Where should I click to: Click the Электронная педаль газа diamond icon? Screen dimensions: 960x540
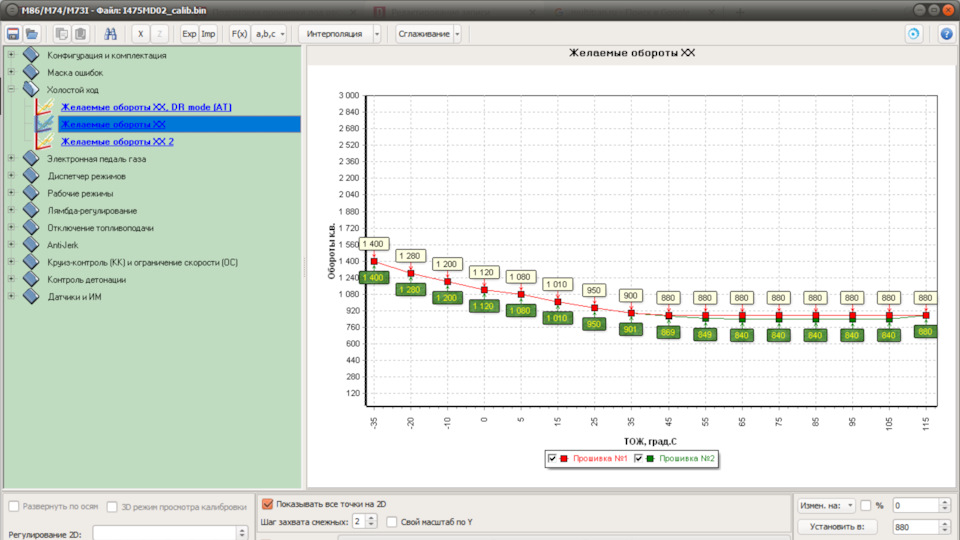tap(31, 158)
